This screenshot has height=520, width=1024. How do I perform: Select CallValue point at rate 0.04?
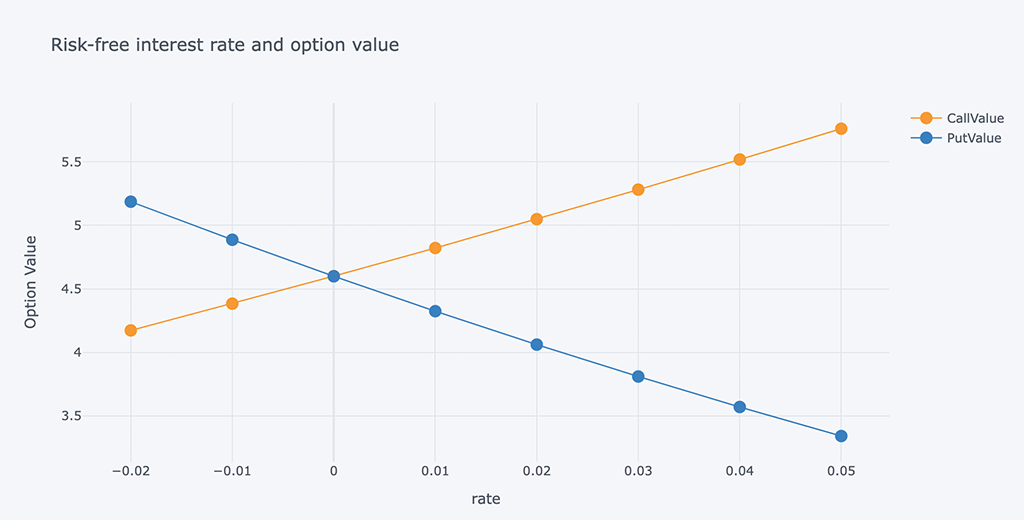[740, 160]
